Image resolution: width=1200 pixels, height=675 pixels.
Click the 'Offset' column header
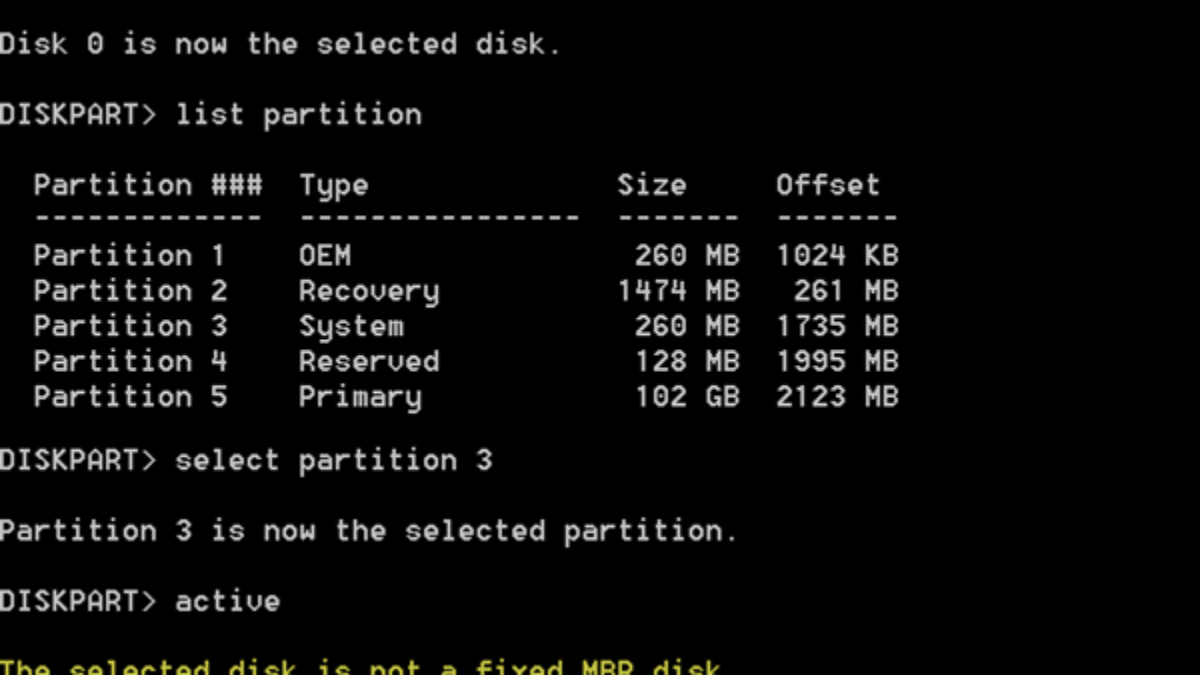click(828, 185)
